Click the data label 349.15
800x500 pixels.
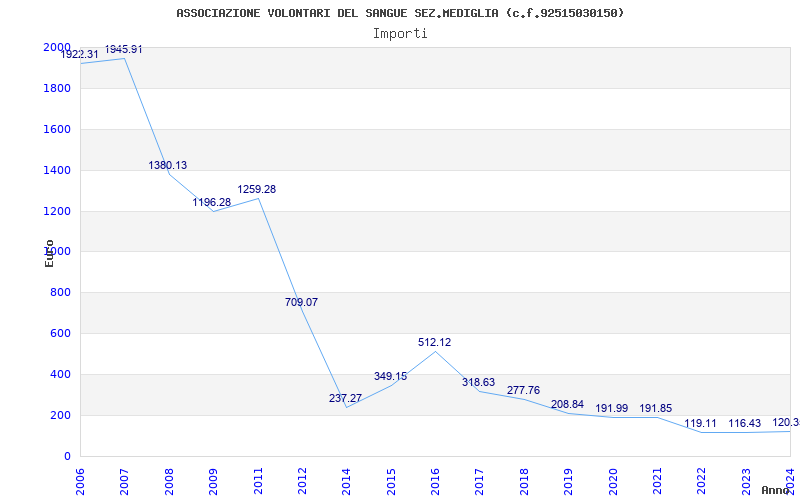pyautogui.click(x=390, y=377)
